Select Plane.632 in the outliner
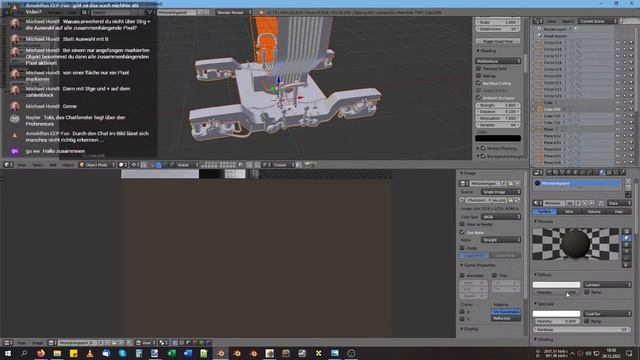The image size is (640, 360). [x=552, y=136]
